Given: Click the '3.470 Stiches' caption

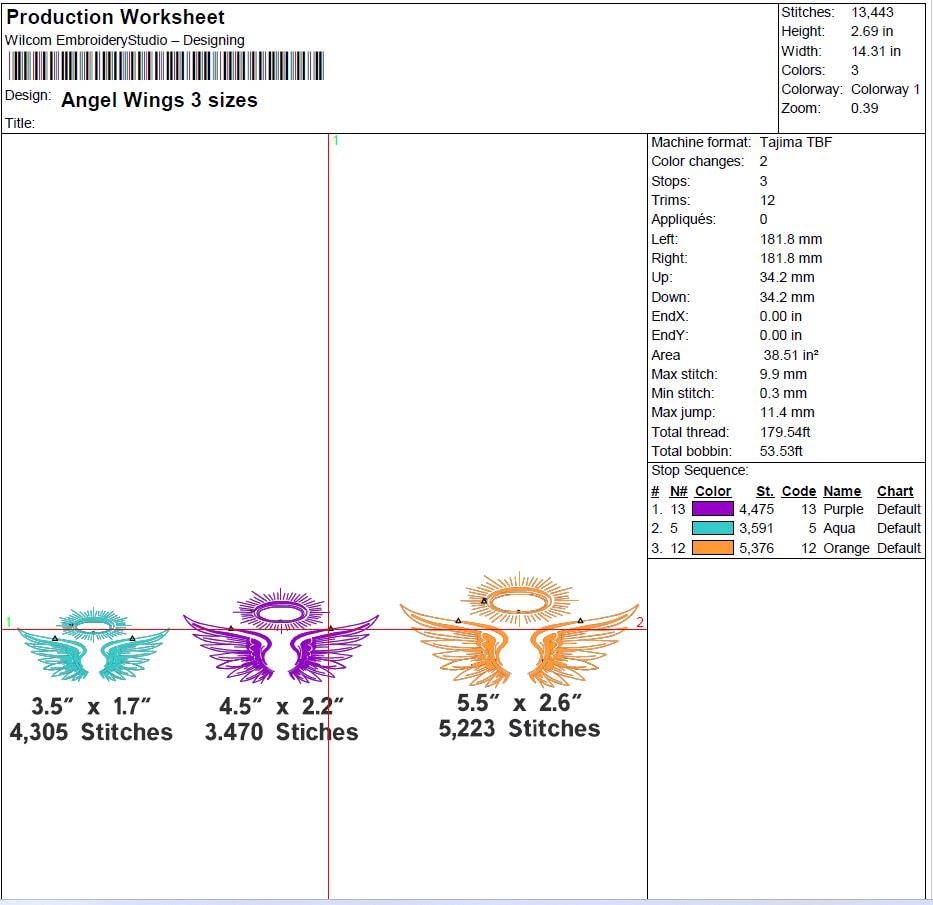Looking at the screenshot, I should click(281, 732).
